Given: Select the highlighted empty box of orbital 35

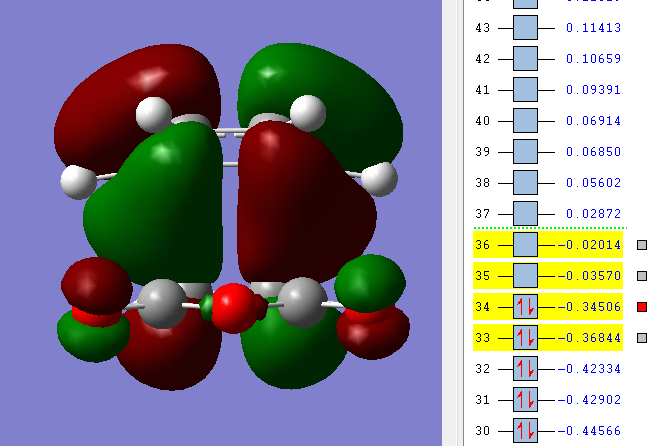Looking at the screenshot, I should pos(525,276).
